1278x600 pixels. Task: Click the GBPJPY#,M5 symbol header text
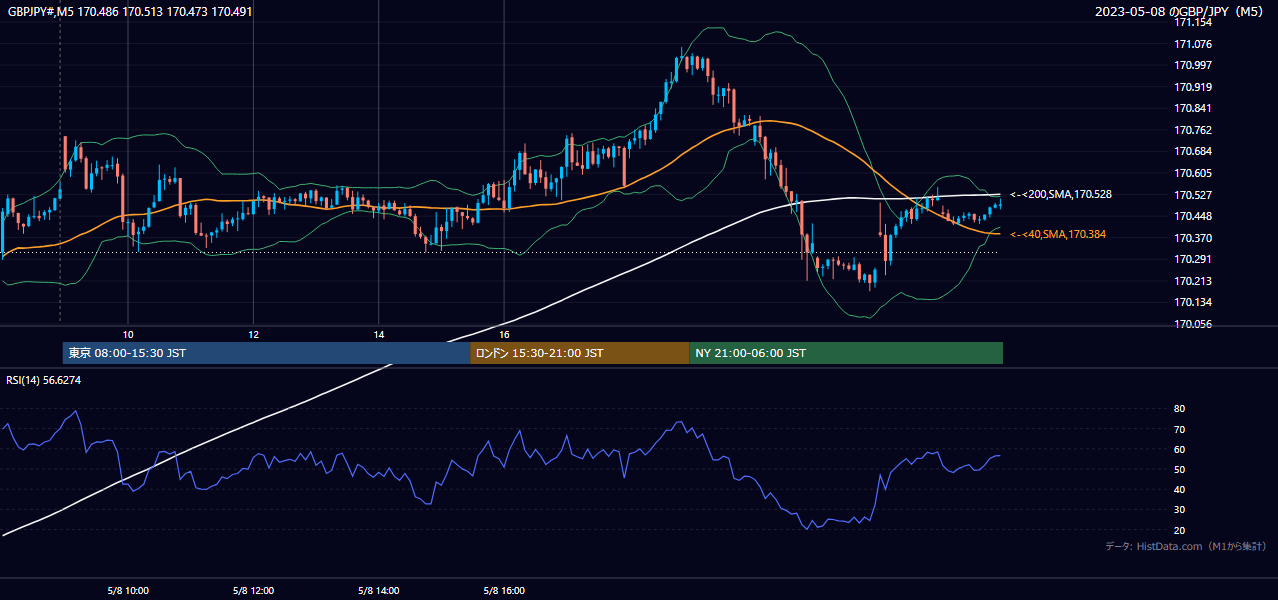[x=130, y=10]
